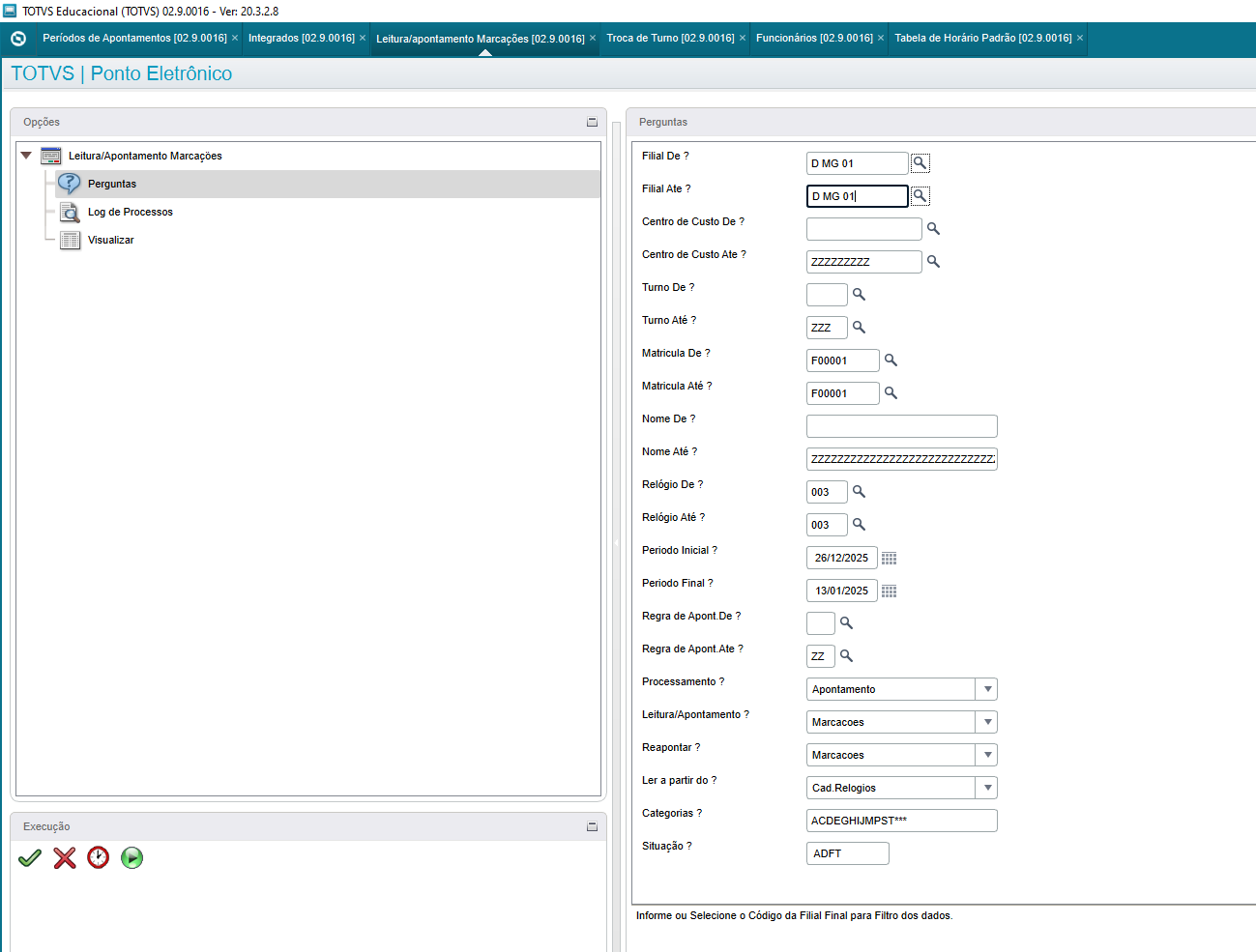Switch to Tabela de Horário Padrão tab
Screen dimensions: 1256x952
click(x=983, y=39)
